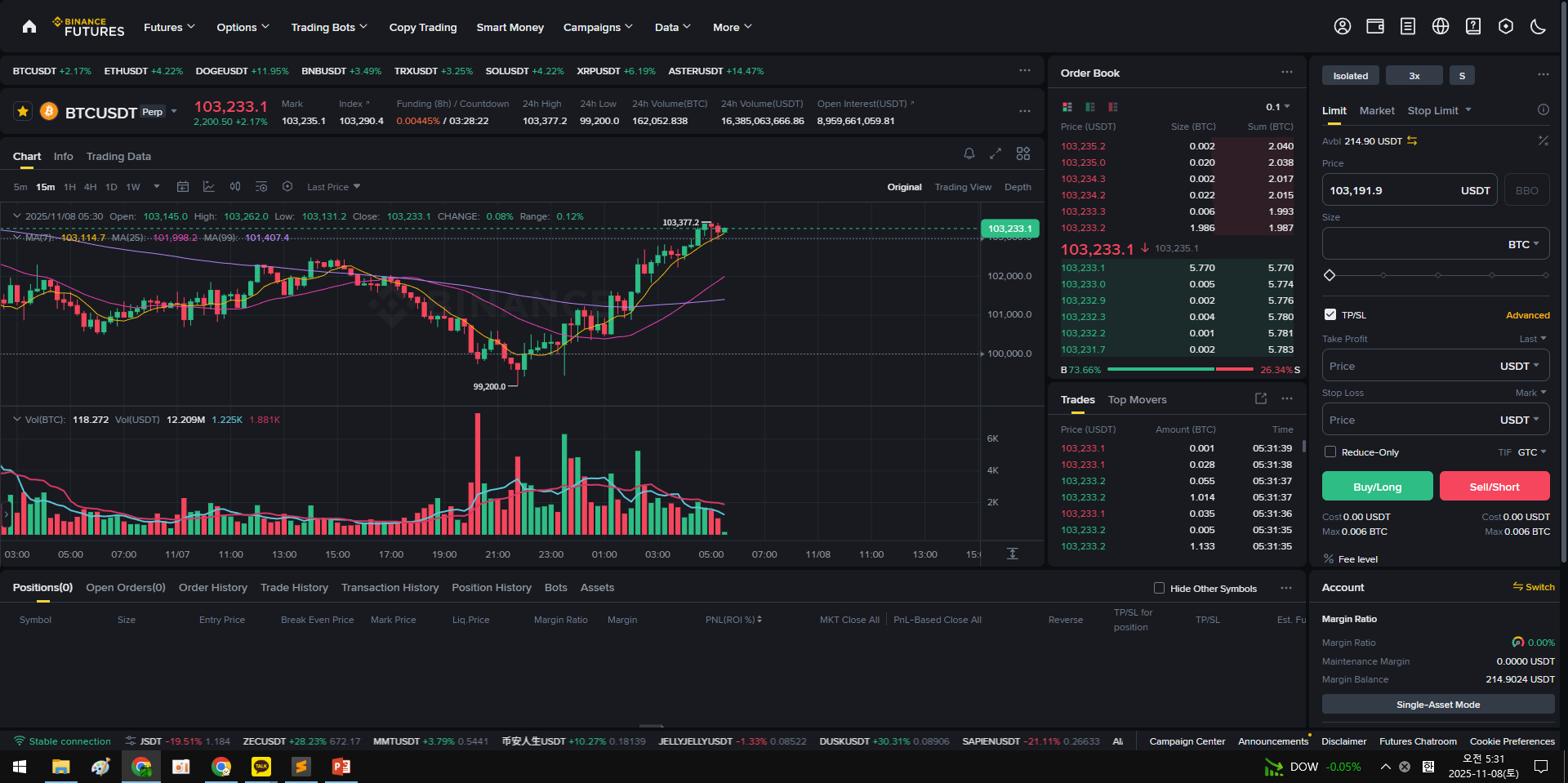Click the transfer funds arrows icon

[1412, 141]
